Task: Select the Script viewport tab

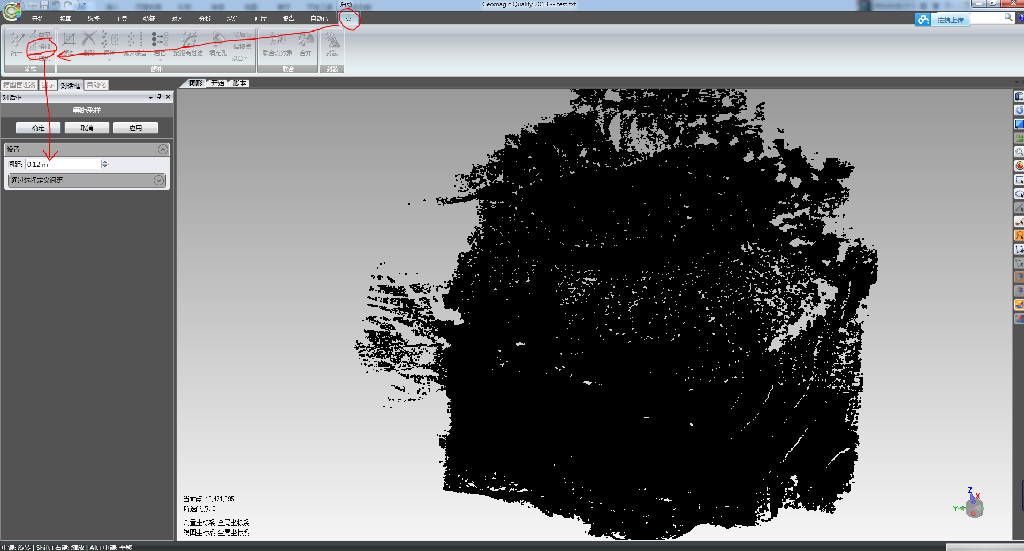Action: coord(240,83)
